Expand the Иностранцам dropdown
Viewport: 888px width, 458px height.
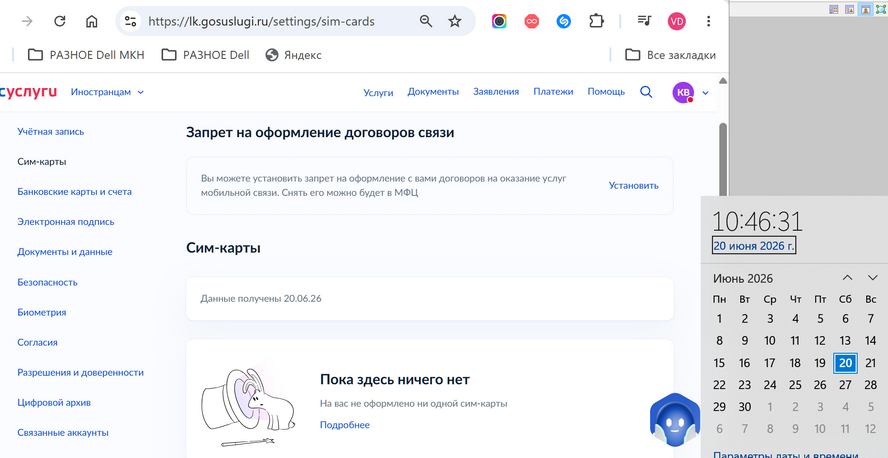[x=107, y=92]
